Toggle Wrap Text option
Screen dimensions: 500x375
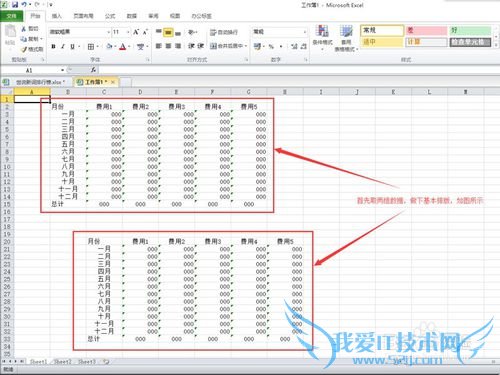click(224, 32)
